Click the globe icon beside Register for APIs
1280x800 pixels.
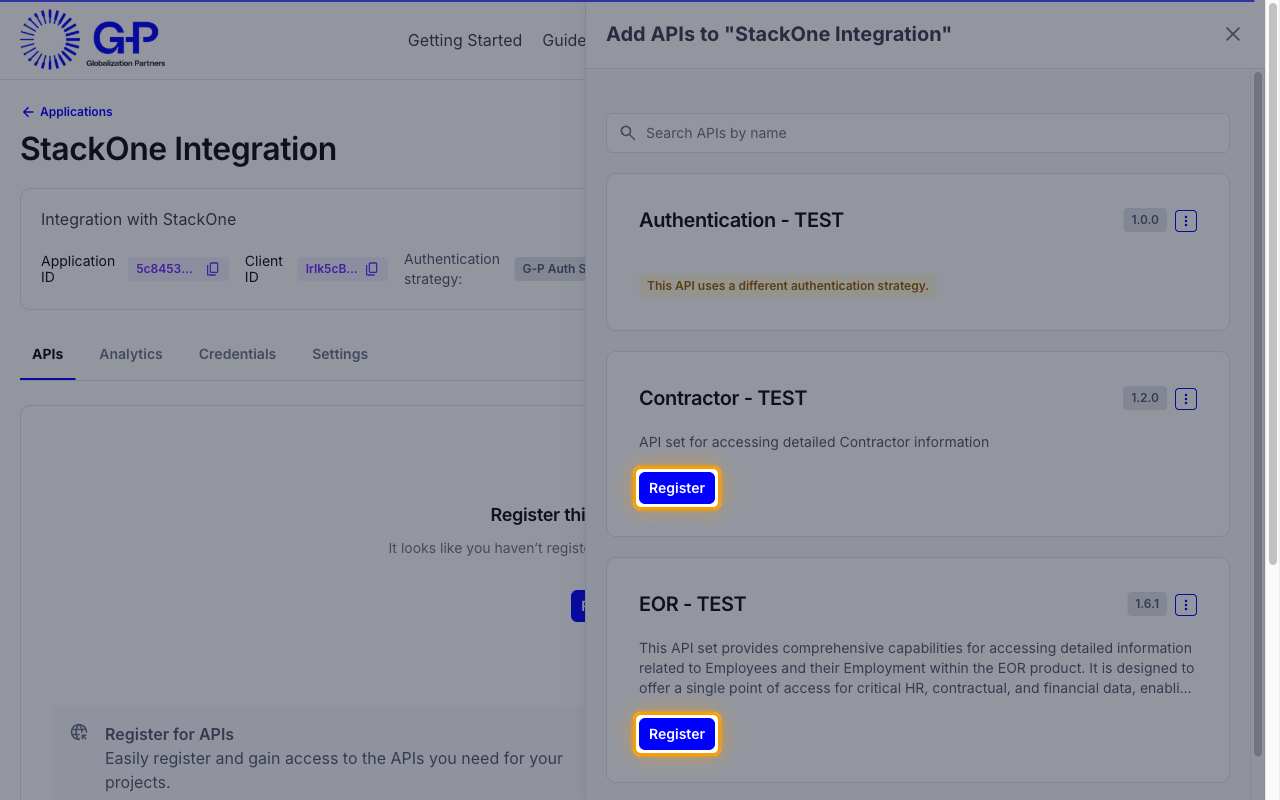point(79,732)
